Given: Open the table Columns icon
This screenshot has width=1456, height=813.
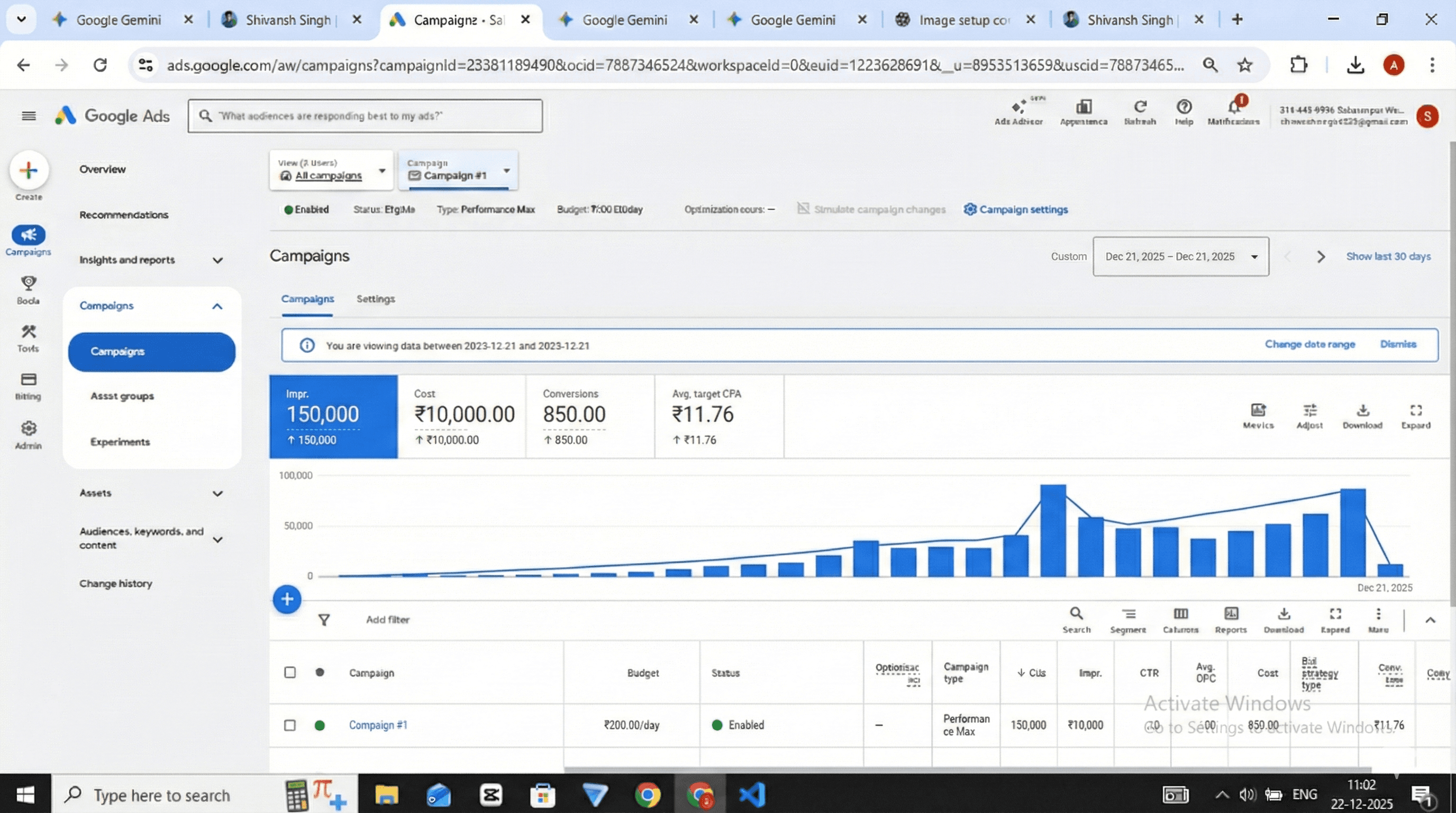Looking at the screenshot, I should 1181,613.
